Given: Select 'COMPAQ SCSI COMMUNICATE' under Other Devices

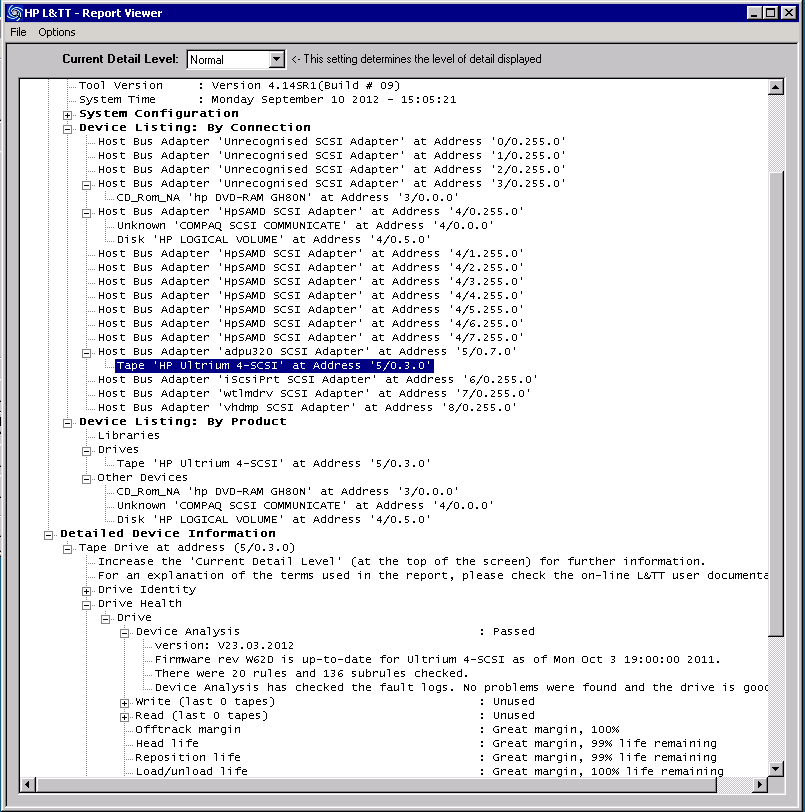Looking at the screenshot, I should (305, 505).
